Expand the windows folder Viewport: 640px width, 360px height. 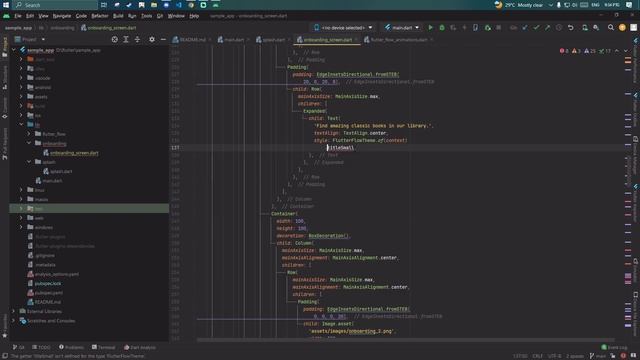pos(21,227)
